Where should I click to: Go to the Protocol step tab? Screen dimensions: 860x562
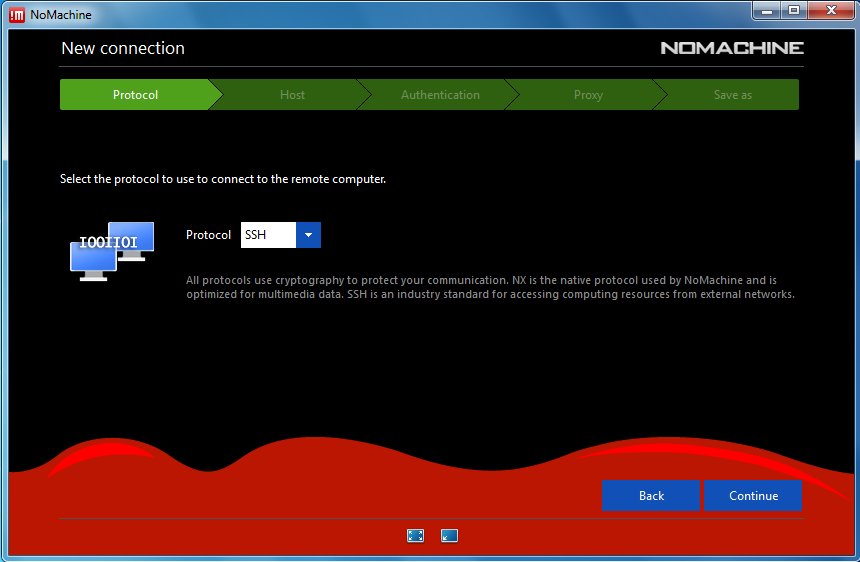click(x=135, y=95)
